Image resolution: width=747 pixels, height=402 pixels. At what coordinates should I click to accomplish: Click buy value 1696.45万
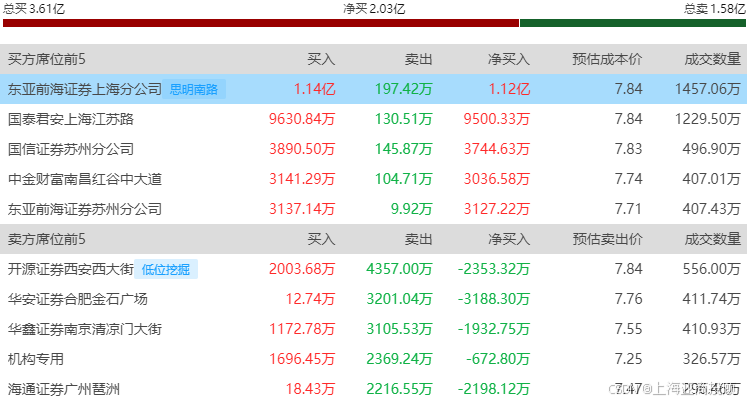pos(302,359)
